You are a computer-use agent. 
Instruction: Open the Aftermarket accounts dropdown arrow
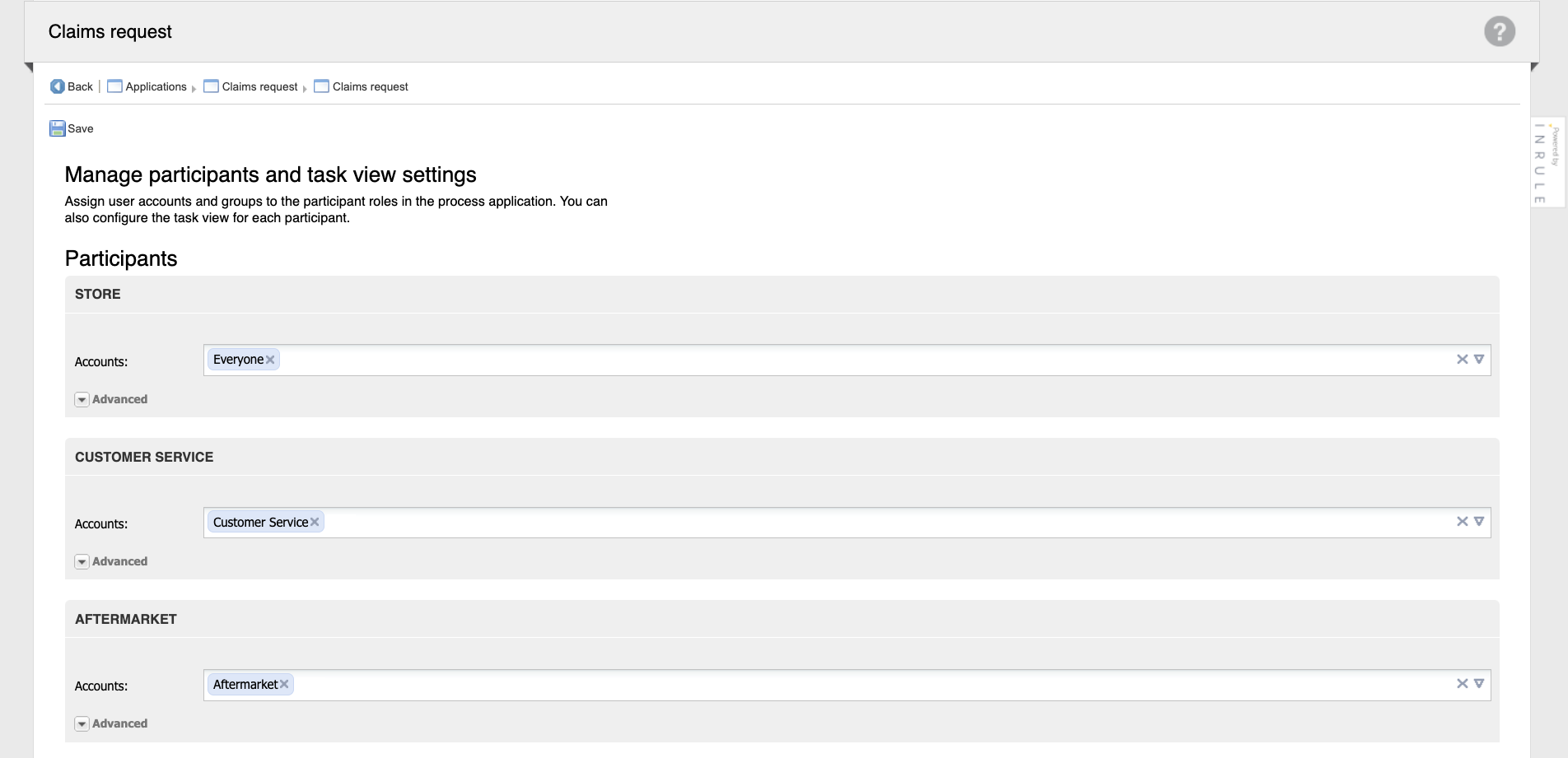pyautogui.click(x=1479, y=684)
